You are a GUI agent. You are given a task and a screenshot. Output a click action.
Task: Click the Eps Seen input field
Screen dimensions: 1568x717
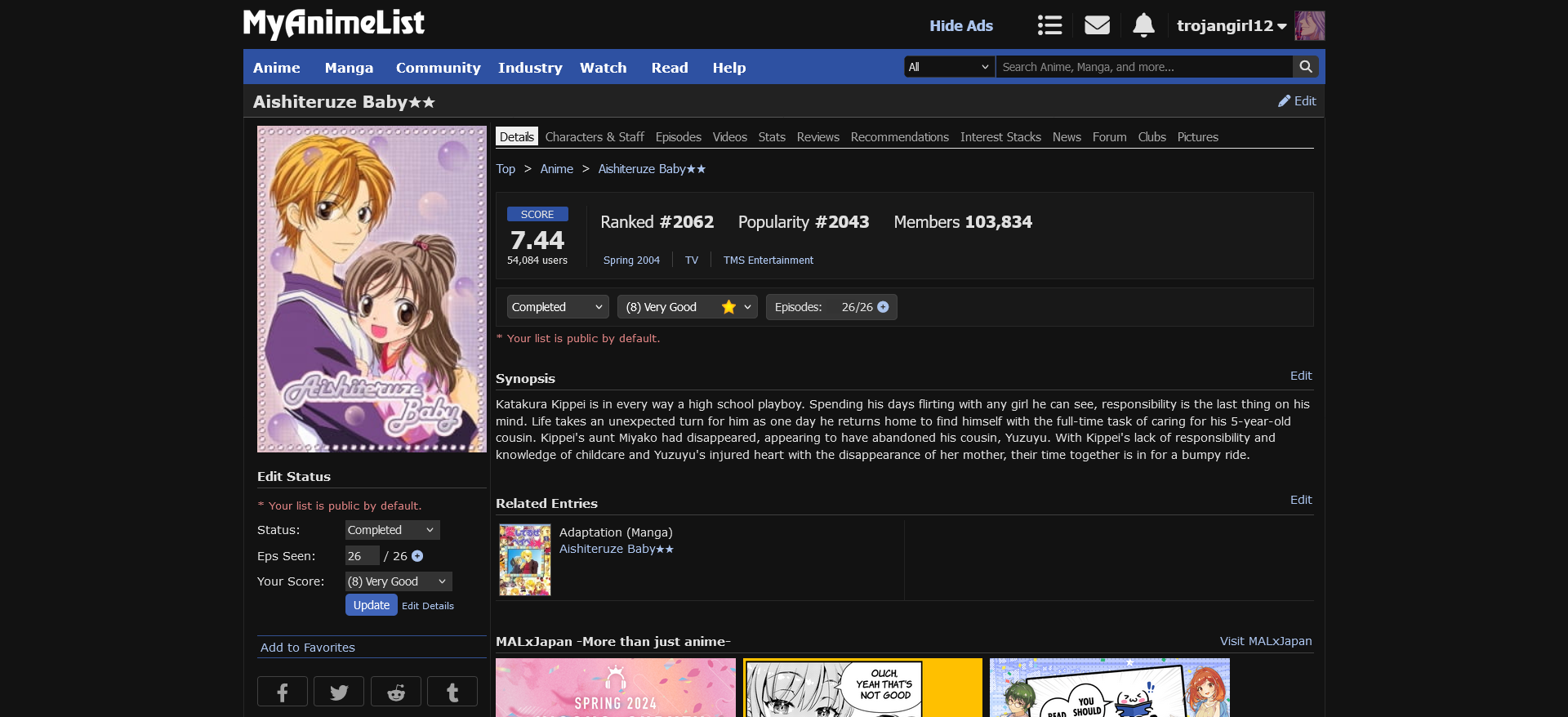(362, 556)
